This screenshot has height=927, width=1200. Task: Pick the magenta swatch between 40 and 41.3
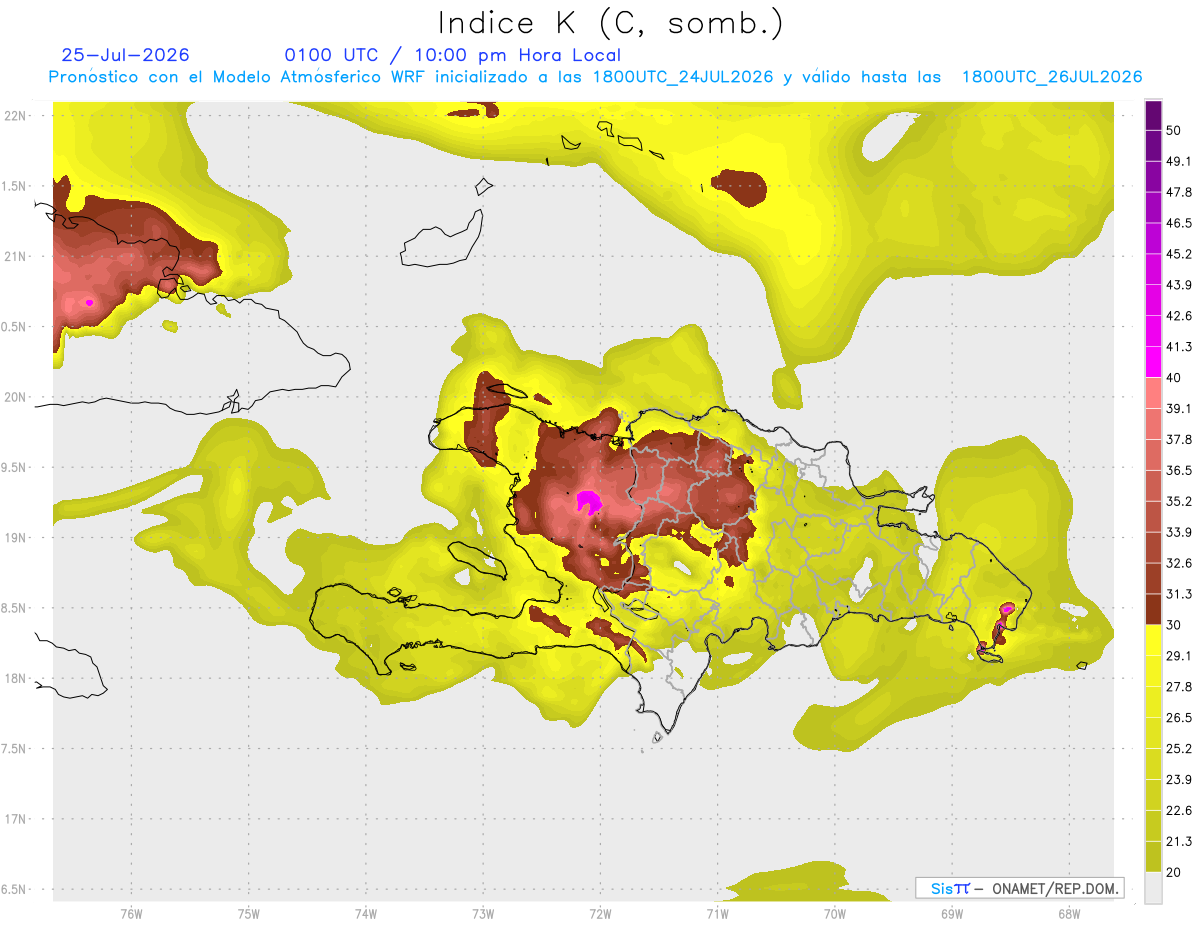(x=1153, y=362)
